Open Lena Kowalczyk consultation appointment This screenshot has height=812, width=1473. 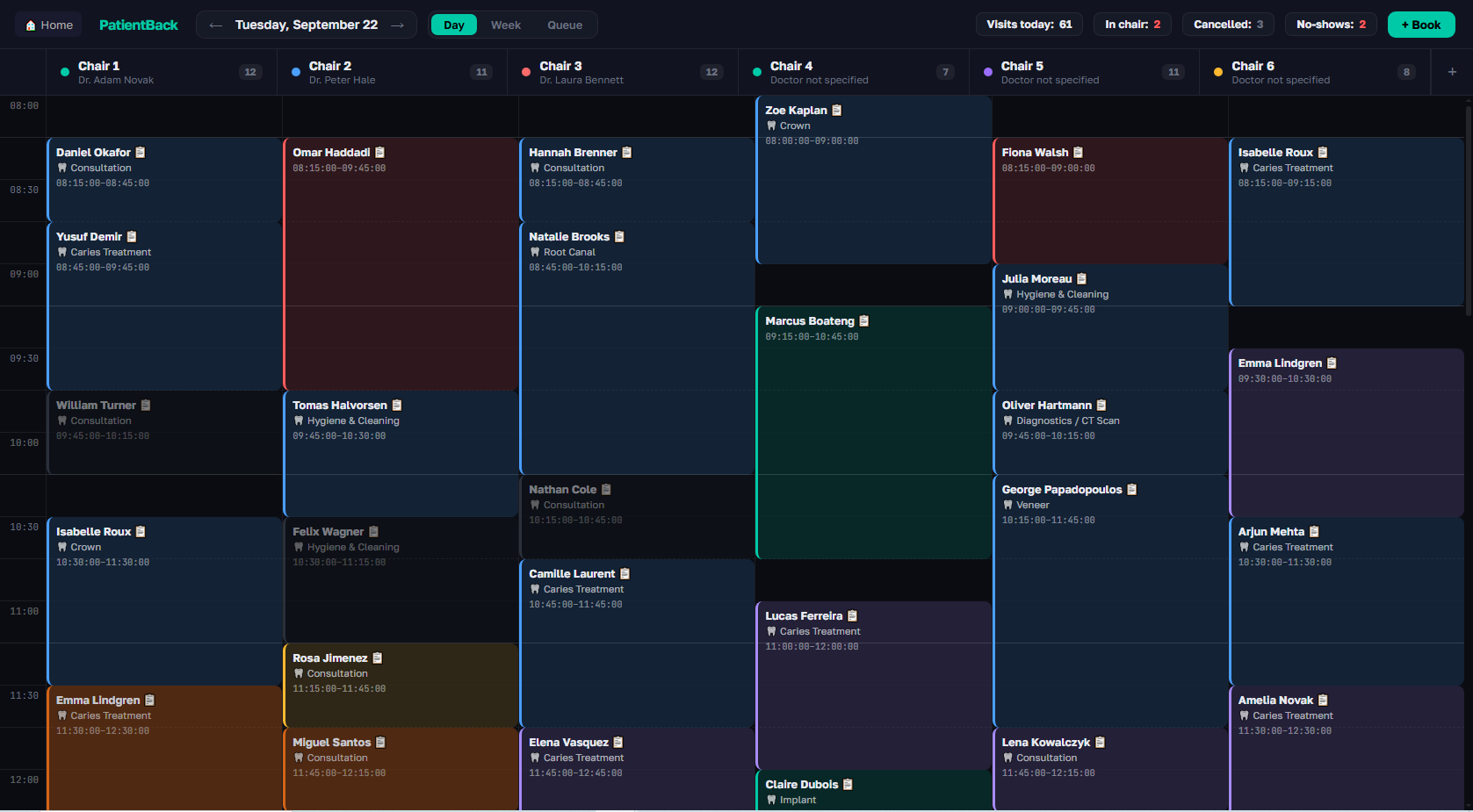pyautogui.click(x=1110, y=769)
